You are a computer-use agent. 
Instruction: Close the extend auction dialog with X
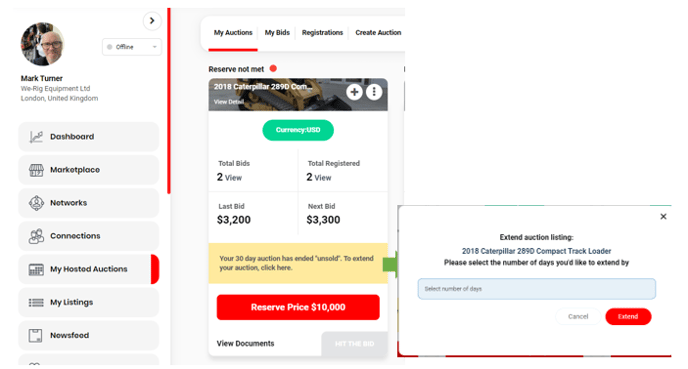pos(663,216)
